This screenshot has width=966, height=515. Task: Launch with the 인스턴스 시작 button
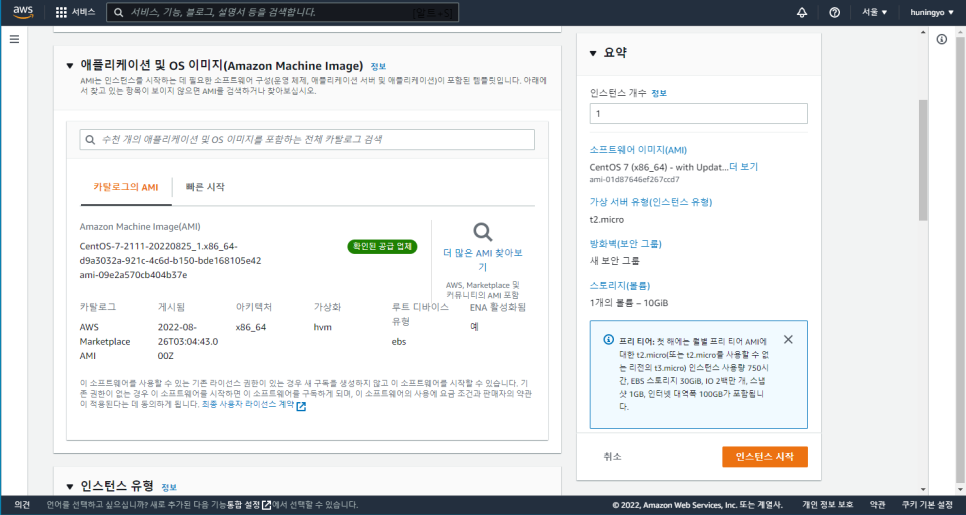[765, 456]
